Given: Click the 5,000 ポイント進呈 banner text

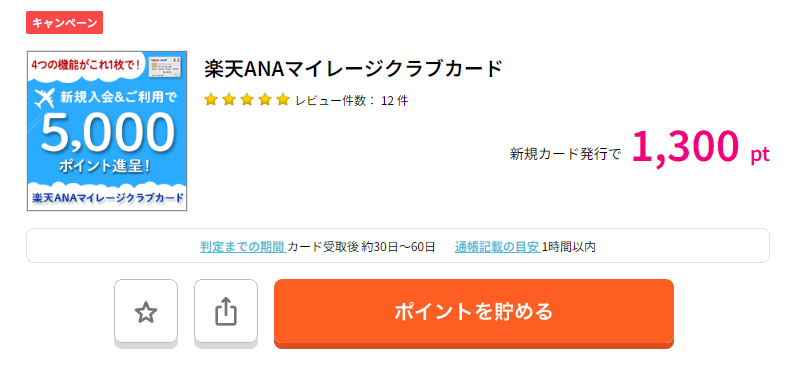Looking at the screenshot, I should 107,142.
